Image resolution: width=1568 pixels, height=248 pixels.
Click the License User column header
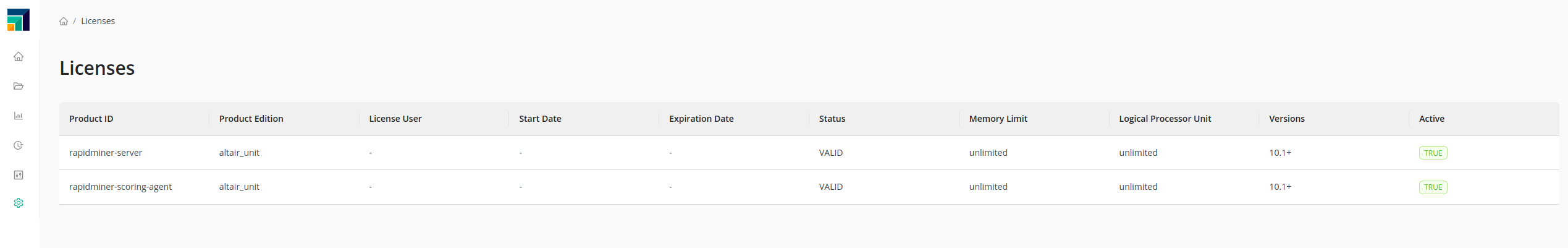(x=395, y=119)
